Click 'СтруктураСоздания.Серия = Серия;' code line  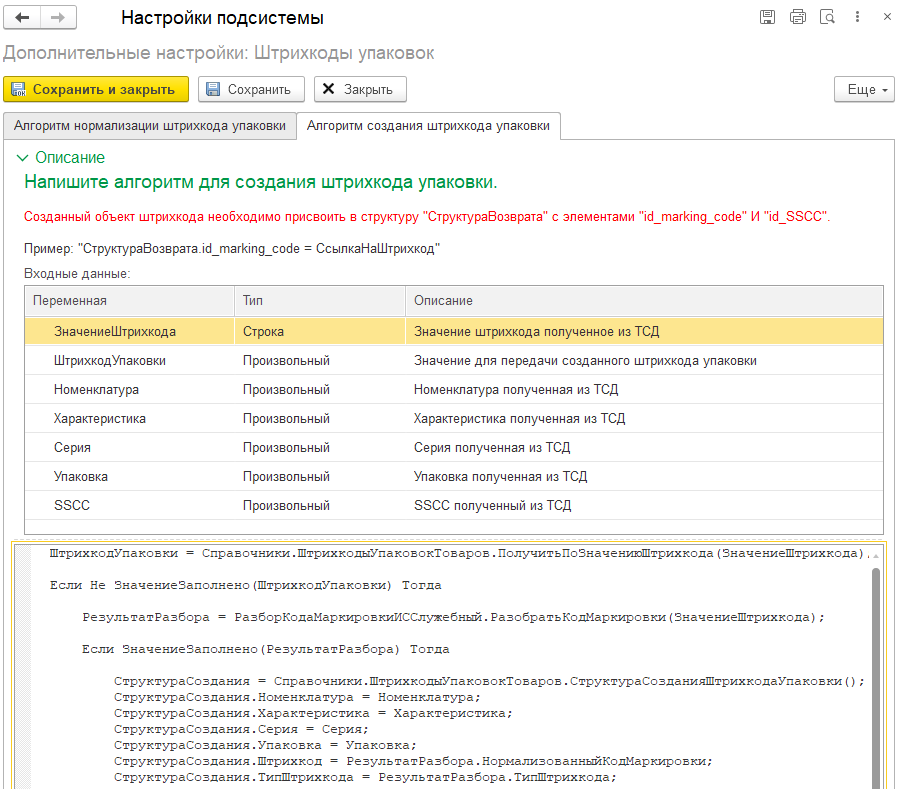pyautogui.click(x=241, y=729)
